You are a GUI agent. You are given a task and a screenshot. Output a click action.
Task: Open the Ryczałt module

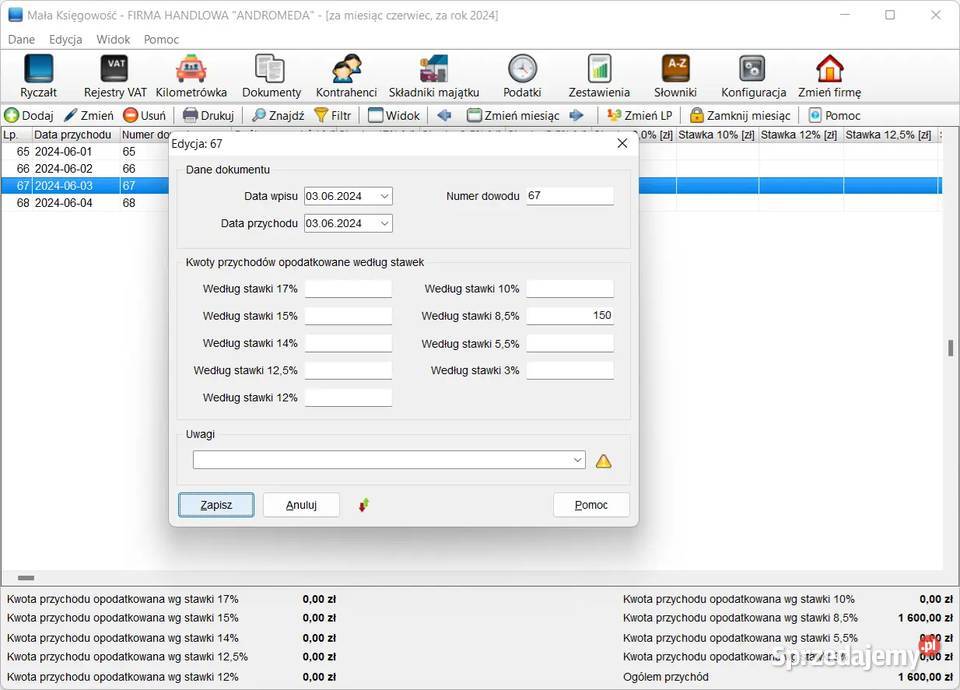[38, 76]
